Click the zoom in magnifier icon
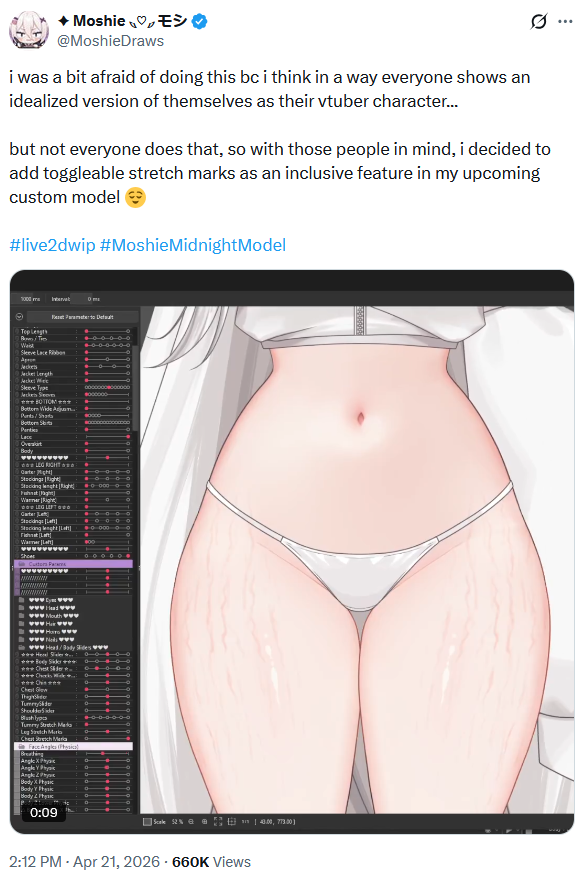The width and height of the screenshot is (585, 879). (x=205, y=821)
